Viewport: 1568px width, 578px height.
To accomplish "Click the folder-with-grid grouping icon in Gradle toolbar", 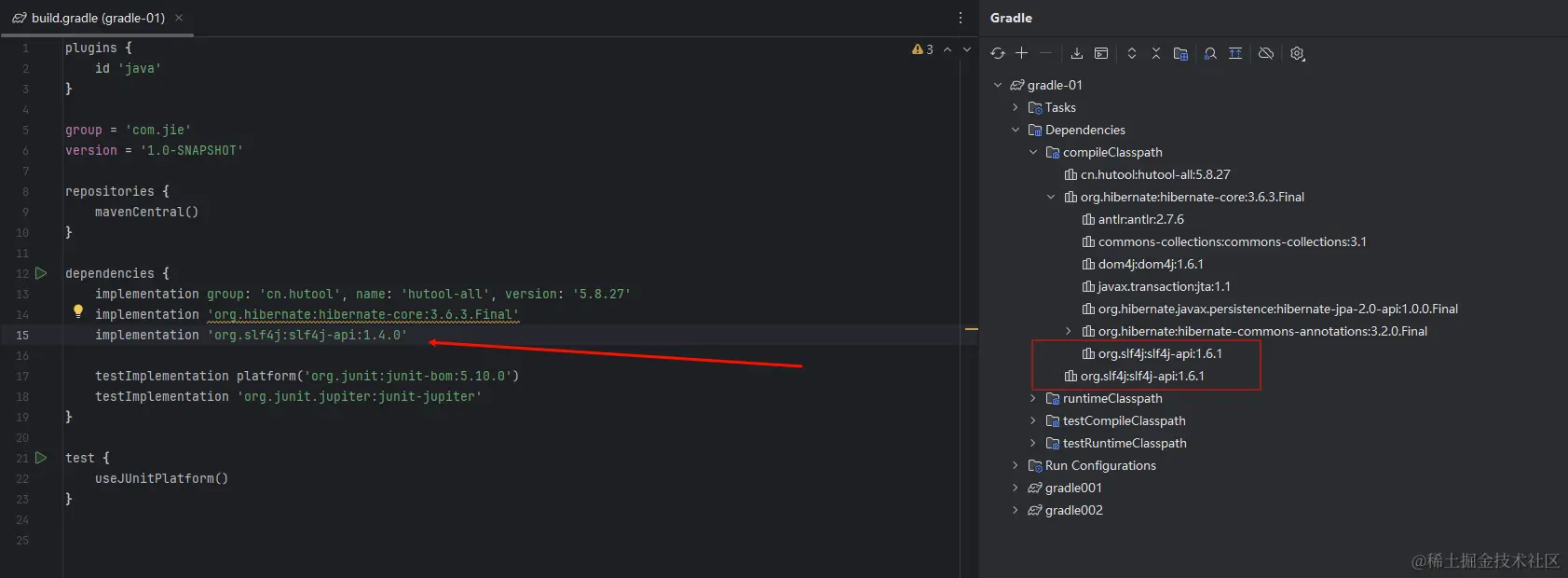I will [x=1180, y=53].
